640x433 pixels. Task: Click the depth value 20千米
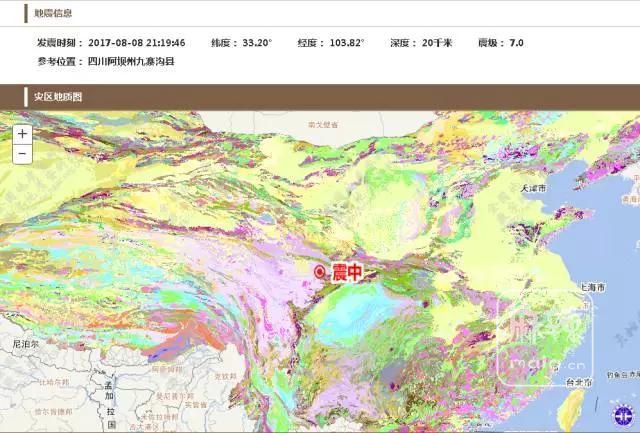coord(436,43)
